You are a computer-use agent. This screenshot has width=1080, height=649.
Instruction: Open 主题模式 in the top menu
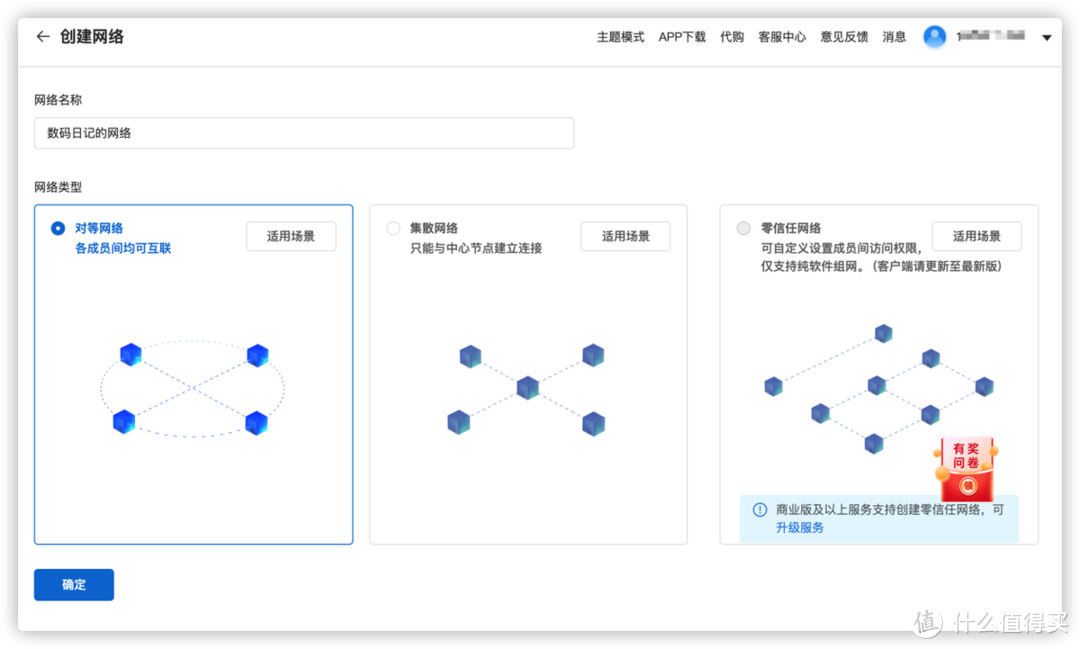click(620, 37)
